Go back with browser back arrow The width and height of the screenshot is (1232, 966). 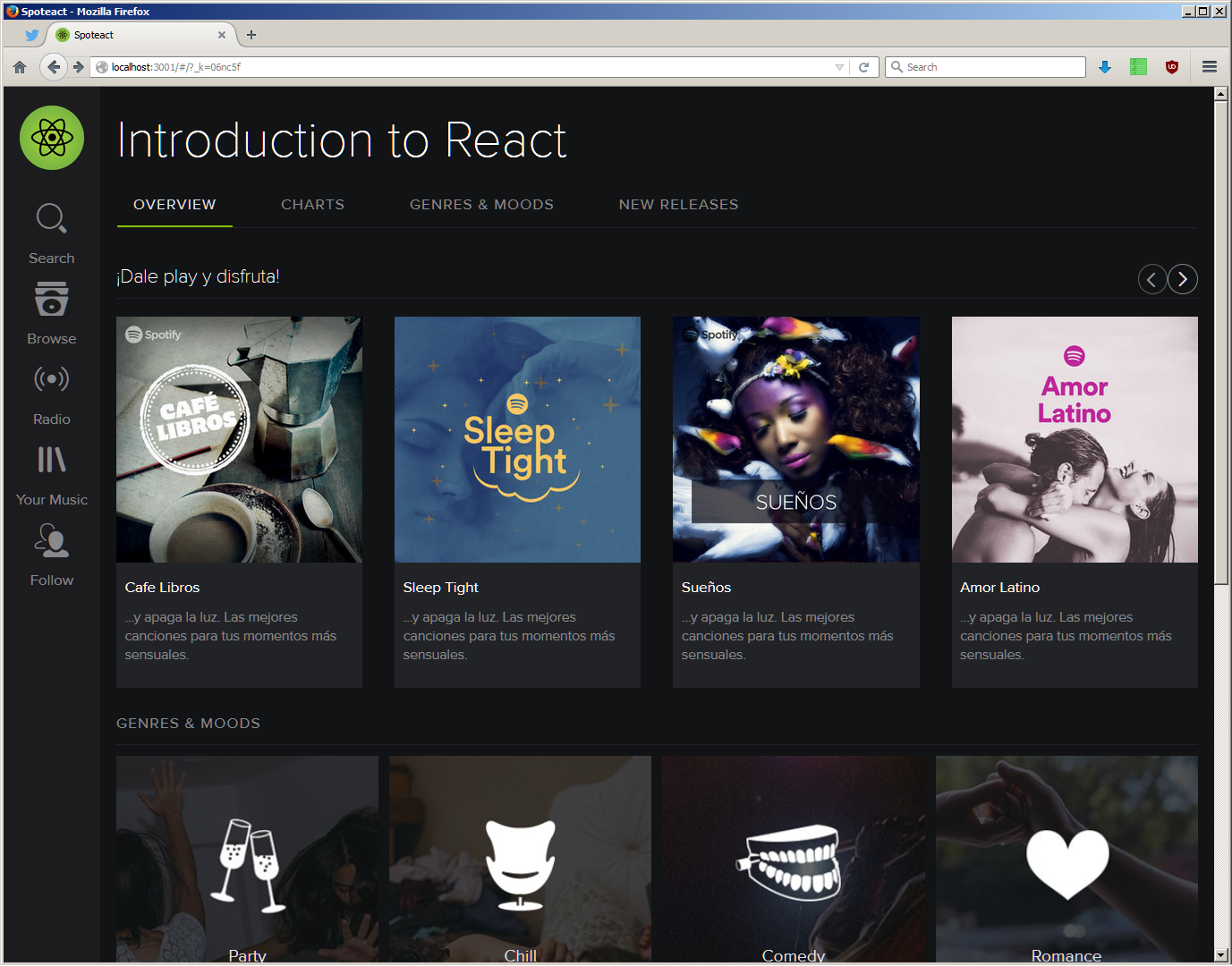pos(54,67)
